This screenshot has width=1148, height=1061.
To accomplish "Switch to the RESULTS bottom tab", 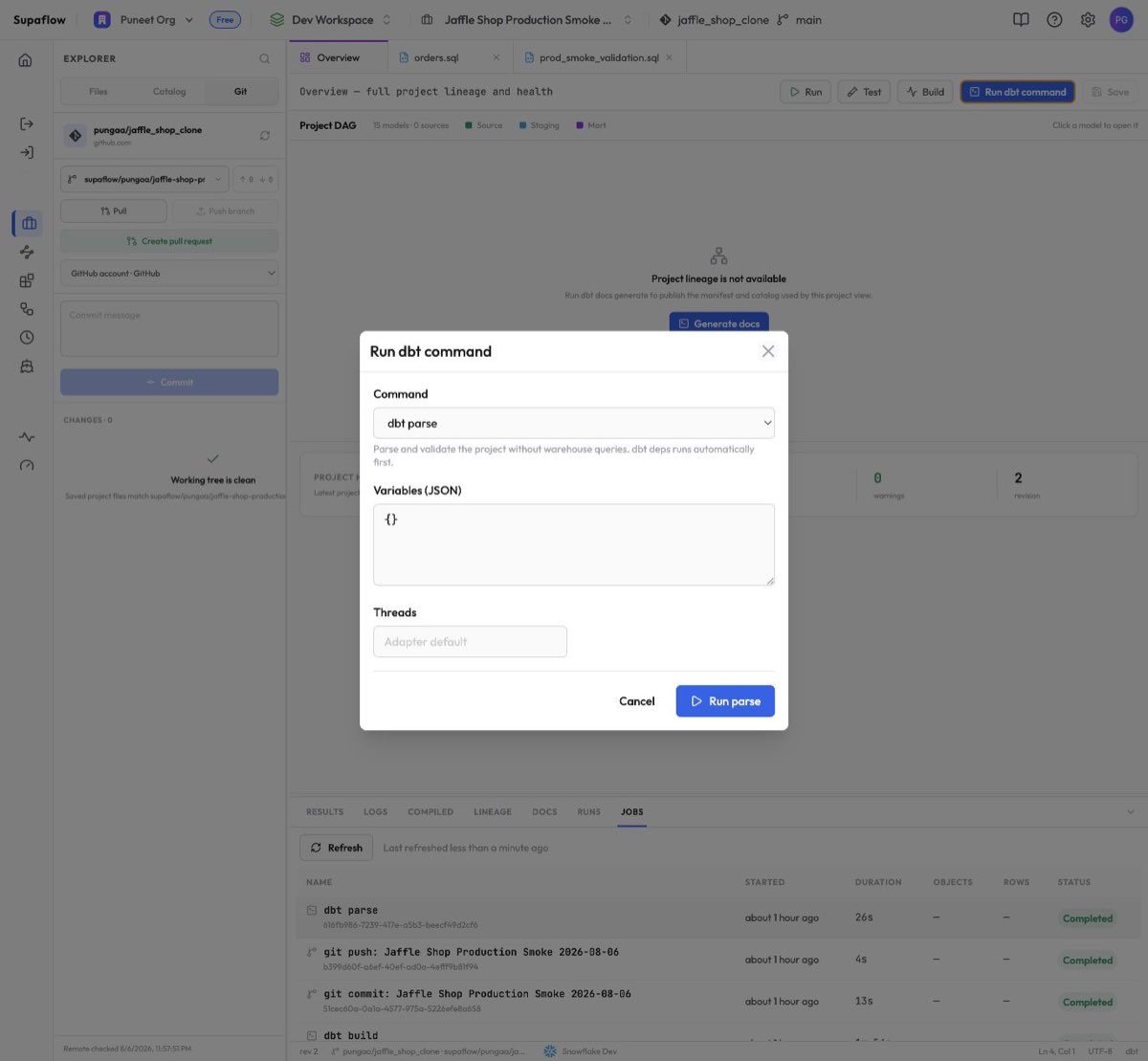I will tap(324, 811).
